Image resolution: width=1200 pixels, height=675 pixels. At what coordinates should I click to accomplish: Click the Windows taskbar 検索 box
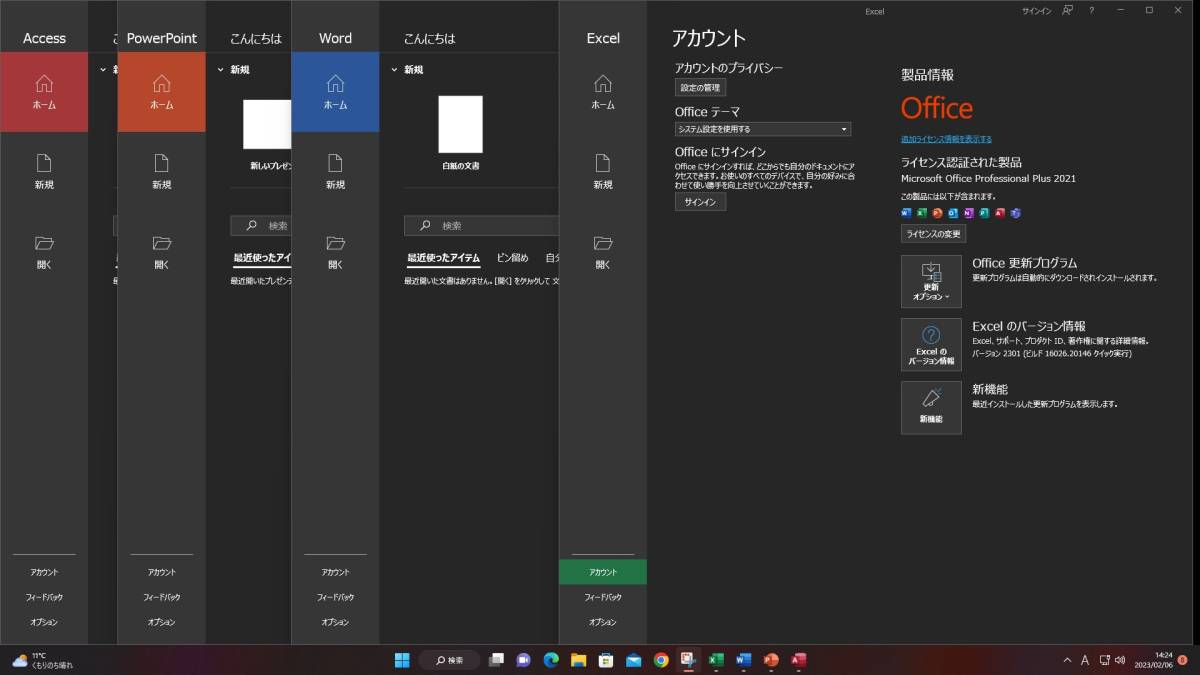point(449,660)
